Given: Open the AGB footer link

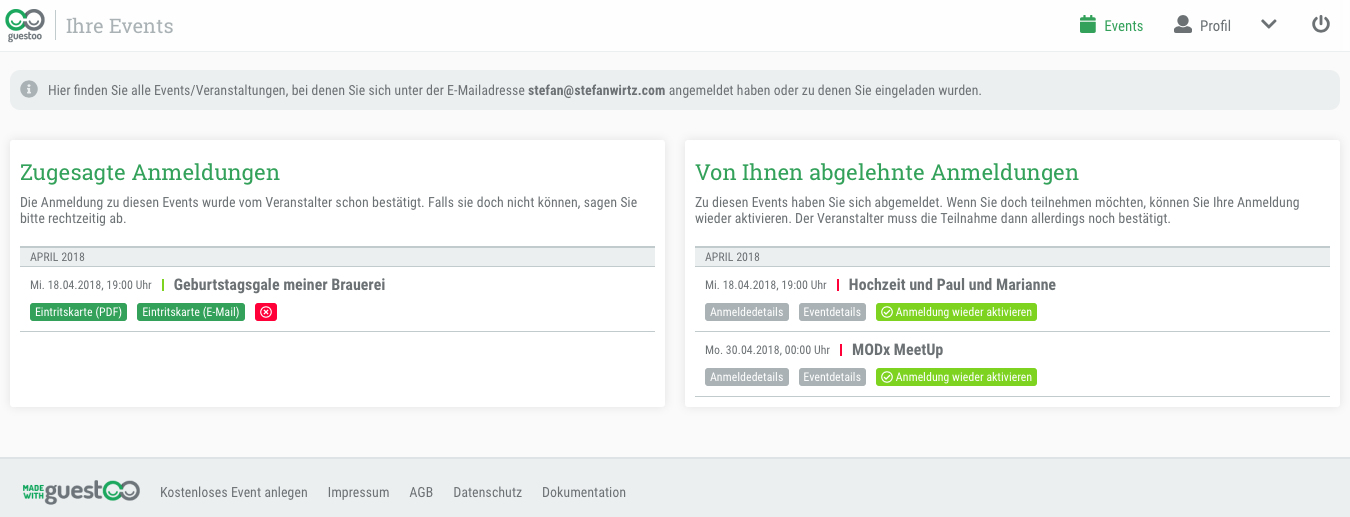Looking at the screenshot, I should (421, 492).
